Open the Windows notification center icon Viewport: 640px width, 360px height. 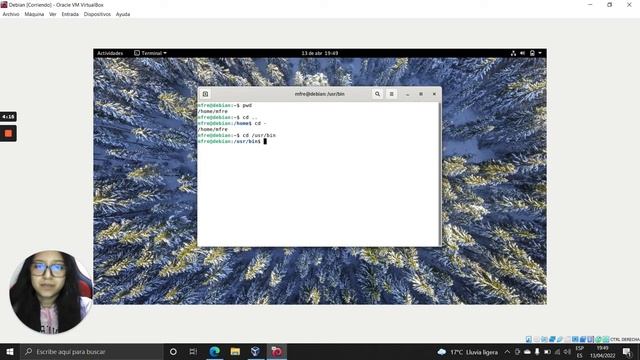pos(627,352)
